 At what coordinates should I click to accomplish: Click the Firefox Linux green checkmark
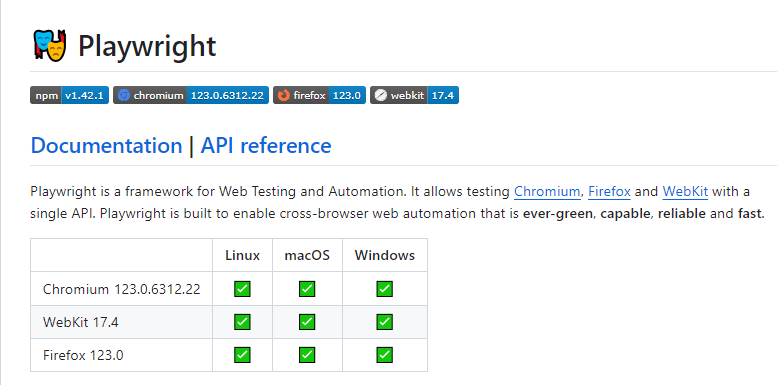point(242,355)
